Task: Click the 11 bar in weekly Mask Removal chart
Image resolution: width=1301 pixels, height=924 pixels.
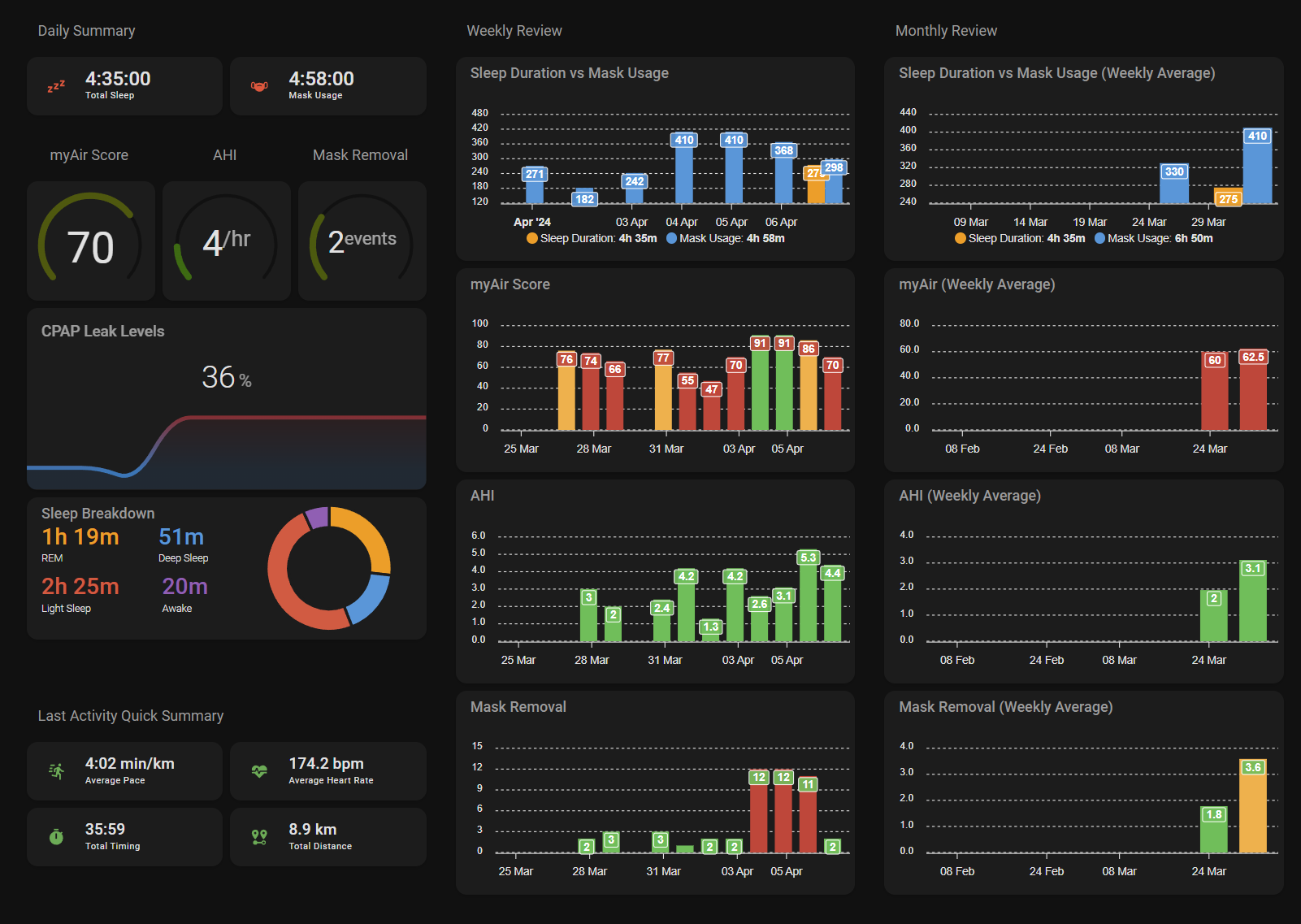Action: point(808,816)
